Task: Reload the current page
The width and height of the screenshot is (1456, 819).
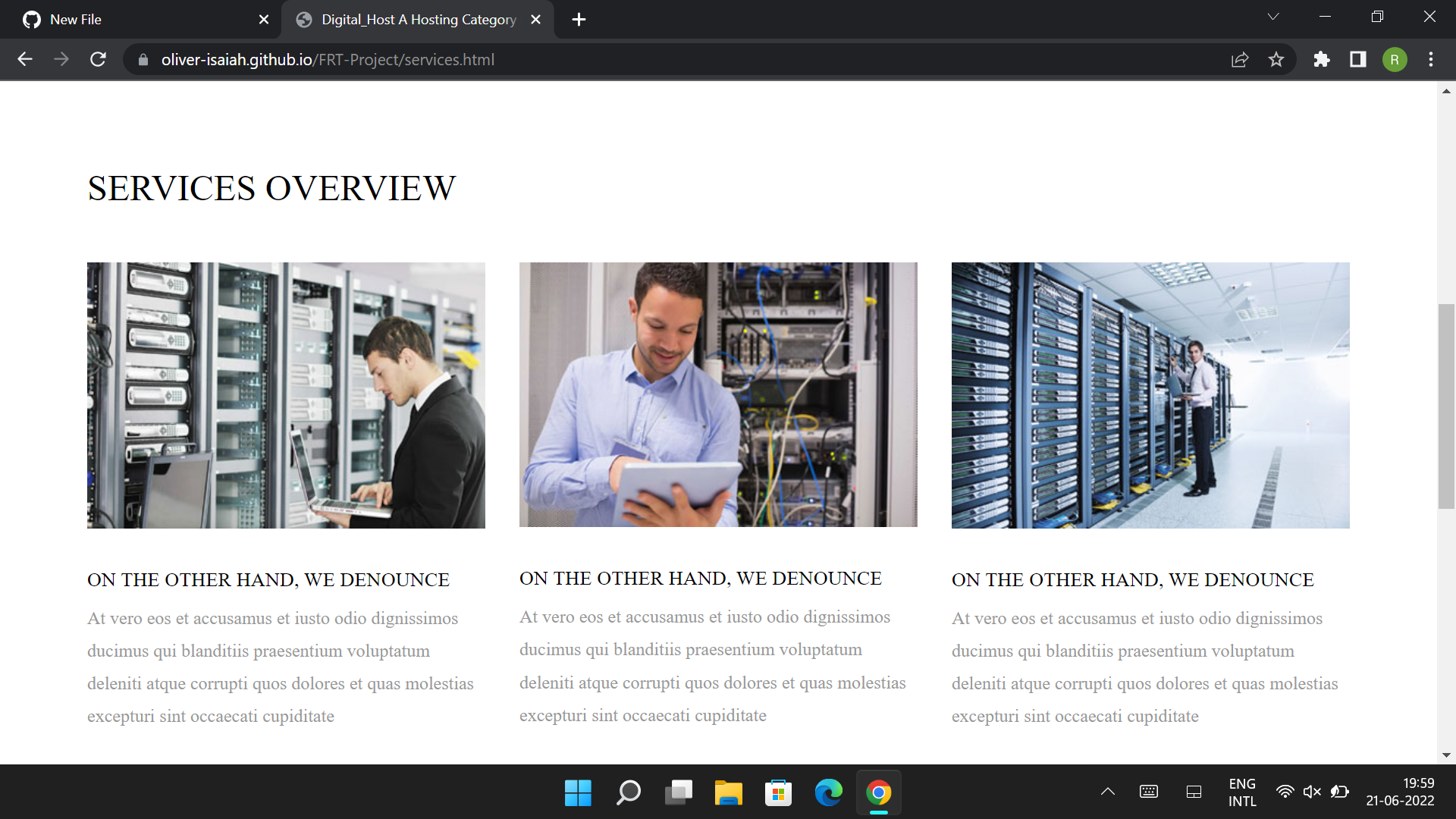Action: click(x=98, y=59)
